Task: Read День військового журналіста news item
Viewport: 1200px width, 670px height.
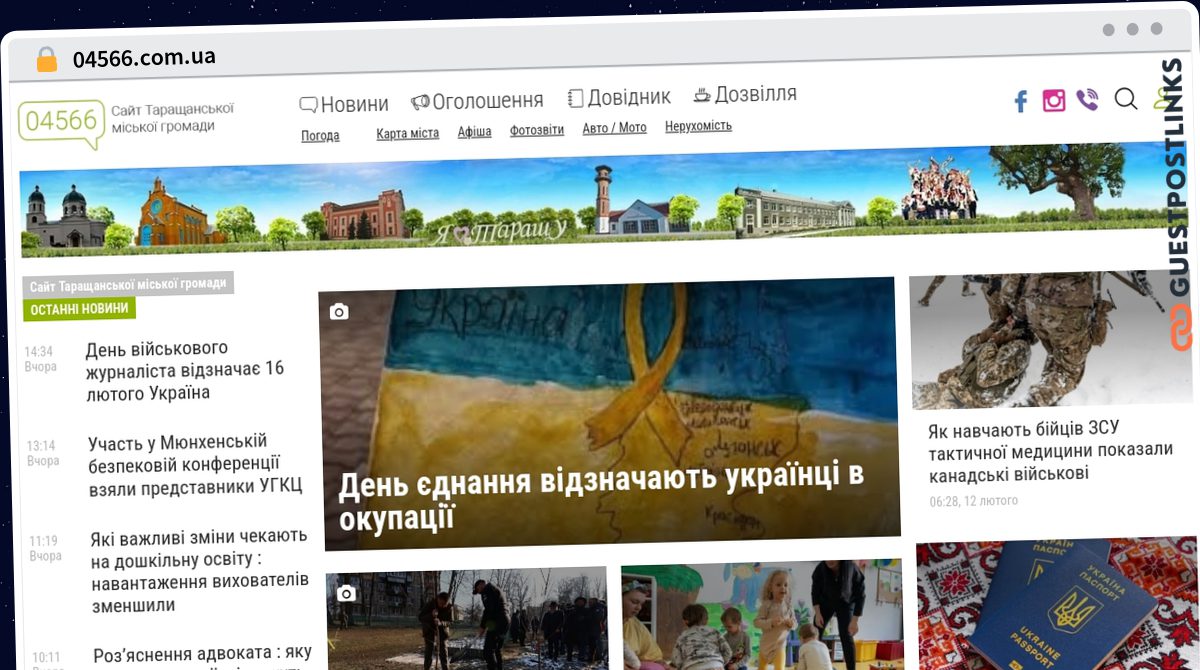Action: tap(184, 371)
